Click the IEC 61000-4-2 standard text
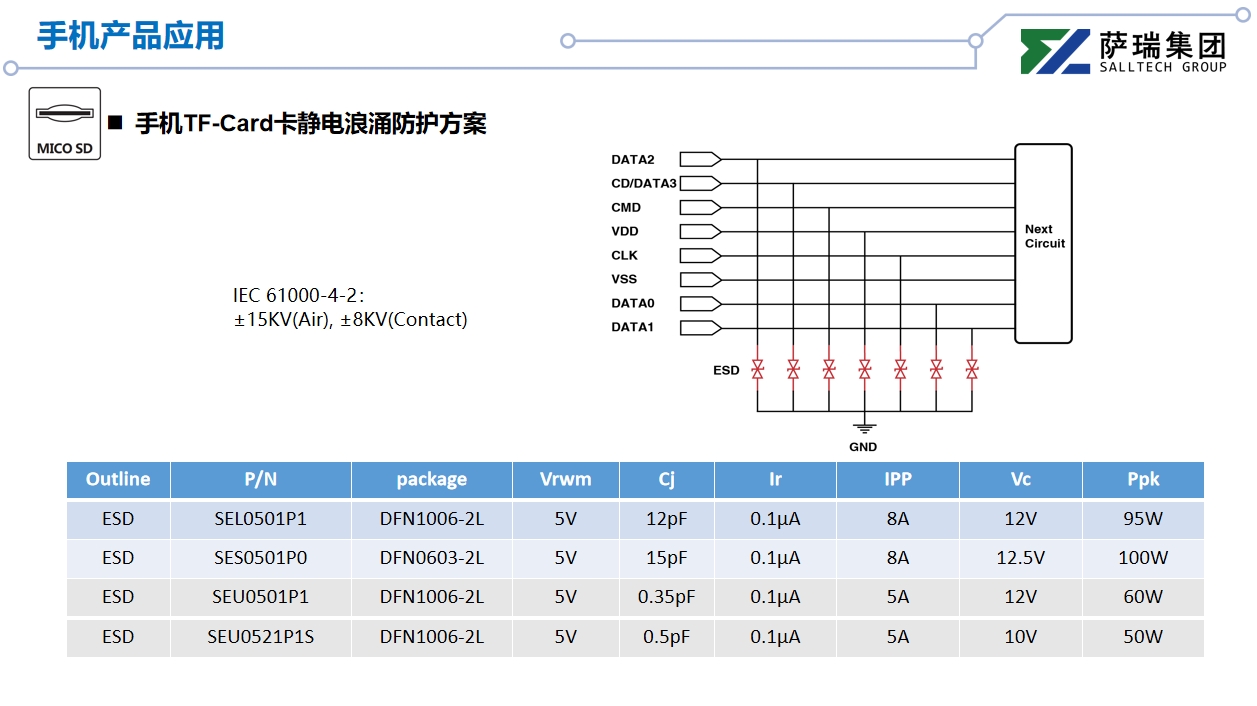This screenshot has height=706, width=1257. tap(298, 296)
